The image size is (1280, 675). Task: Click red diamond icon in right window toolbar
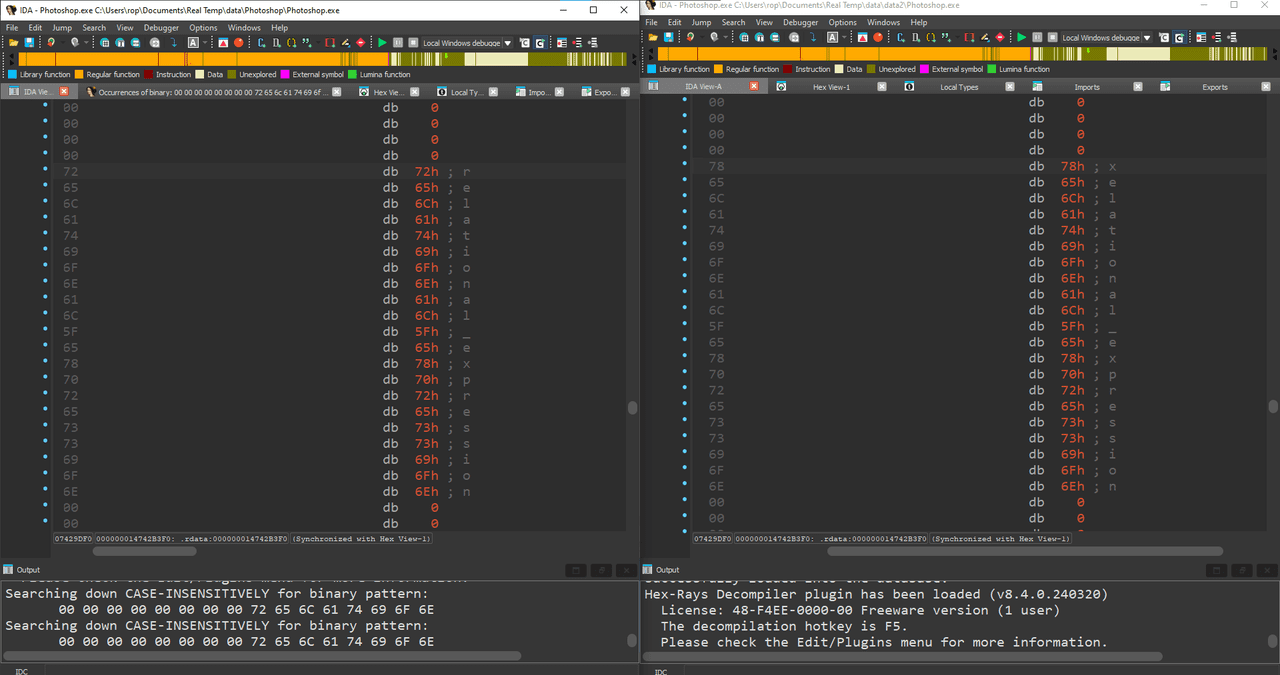[x=999, y=37]
